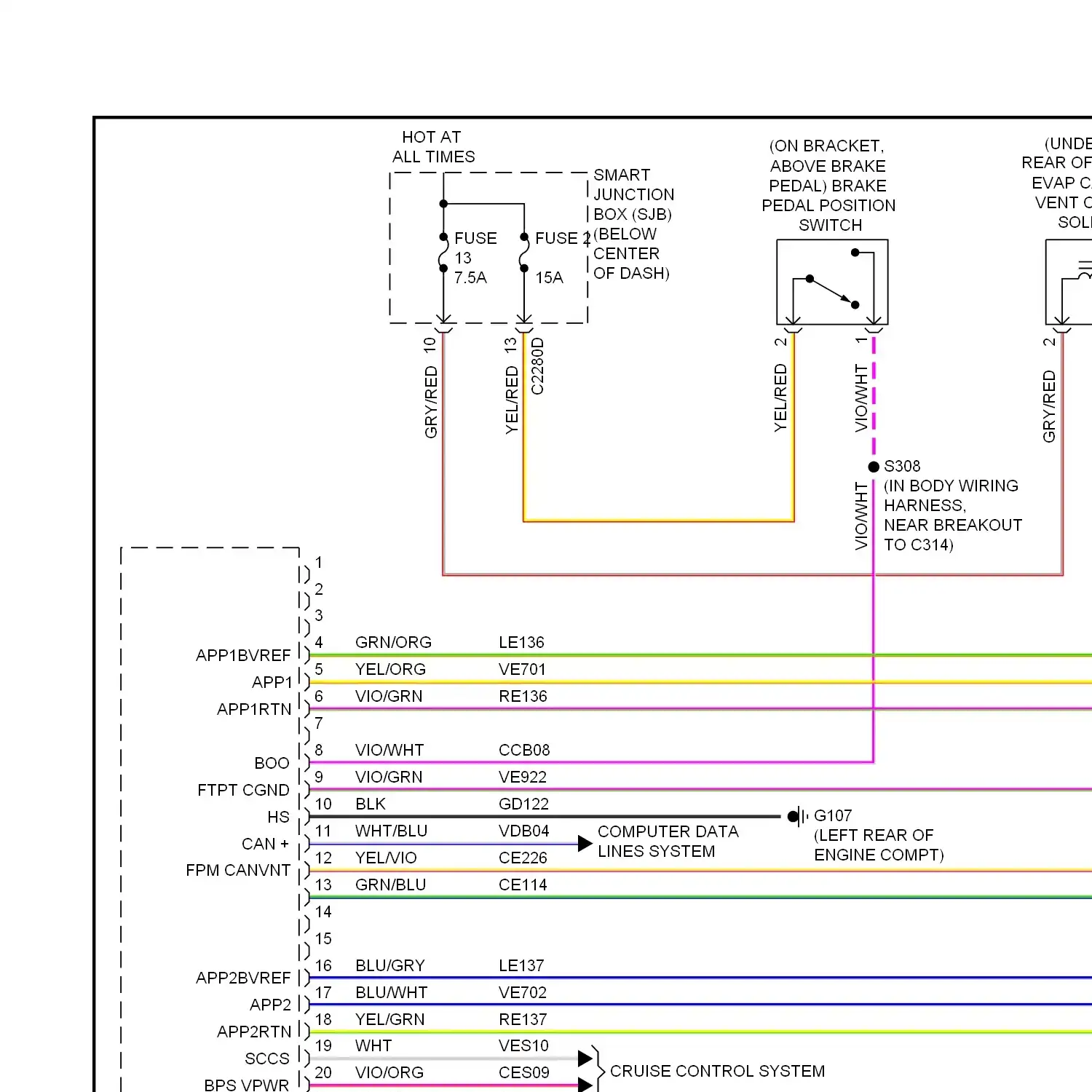Select the APP2RTN pin label
This screenshot has height=1092, width=1092.
click(x=254, y=1032)
